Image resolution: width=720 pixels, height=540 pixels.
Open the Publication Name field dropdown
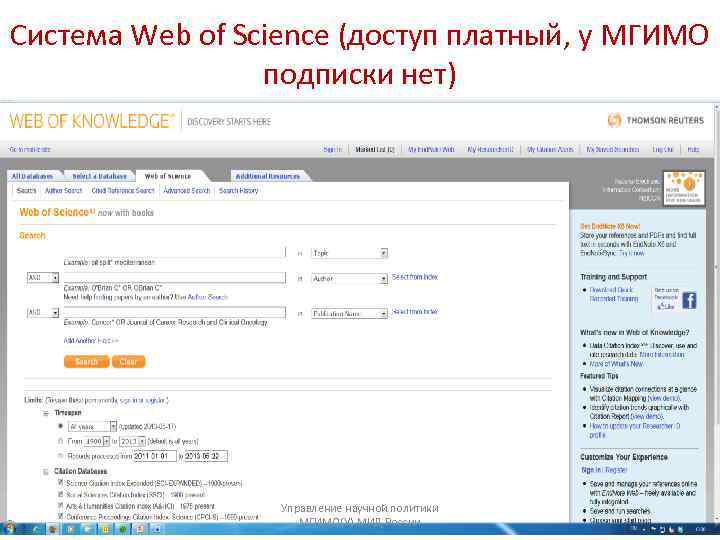pyautogui.click(x=349, y=314)
